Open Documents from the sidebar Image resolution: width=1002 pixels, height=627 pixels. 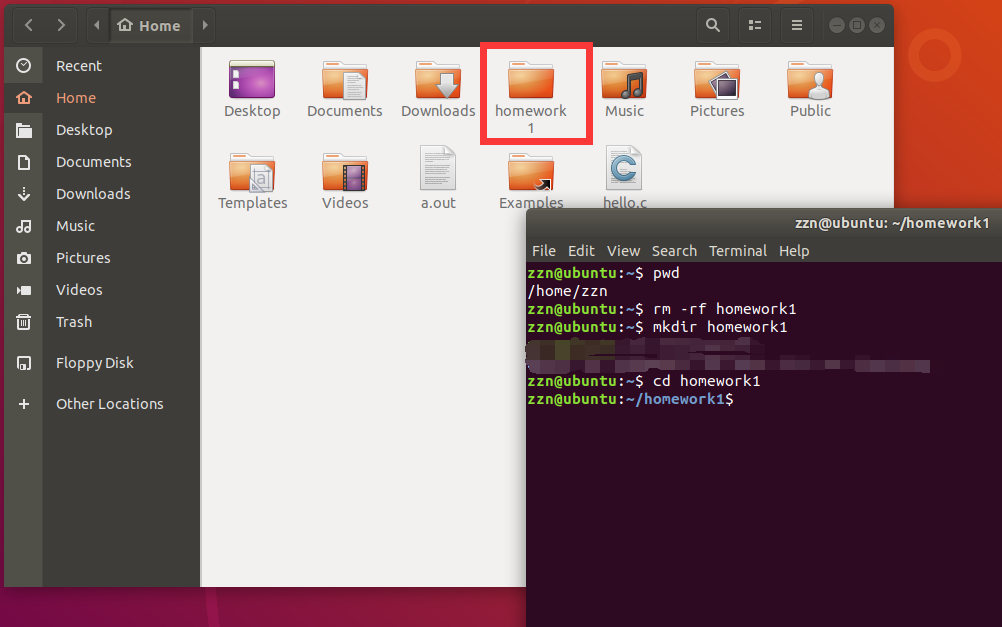pos(102,162)
